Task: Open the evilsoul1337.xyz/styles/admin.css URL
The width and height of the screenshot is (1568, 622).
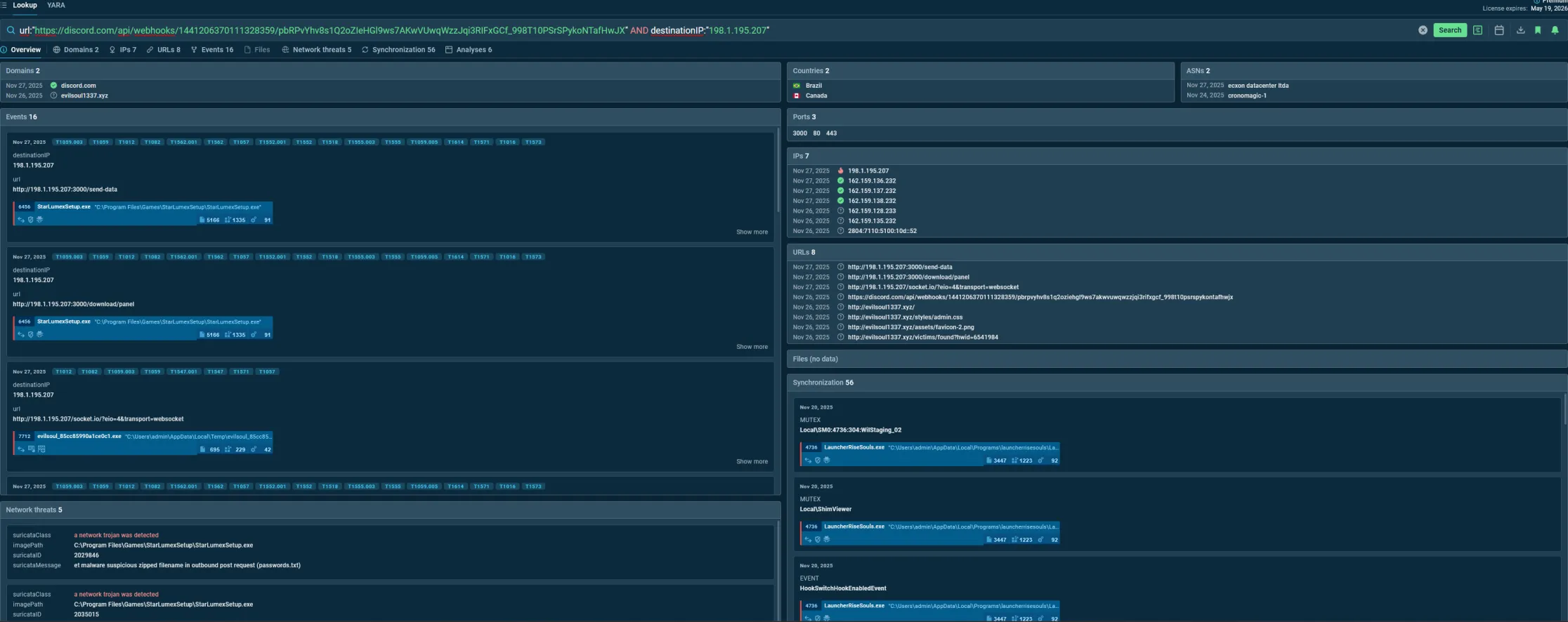Action: click(905, 317)
